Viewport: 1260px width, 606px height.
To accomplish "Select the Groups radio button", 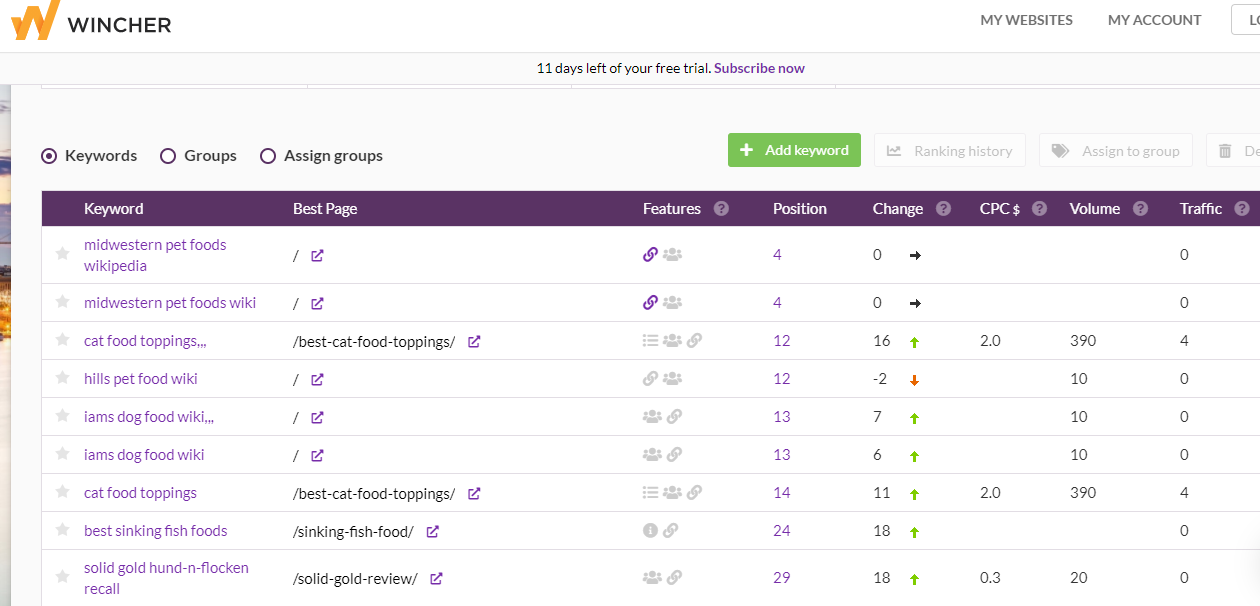I will click(x=168, y=156).
